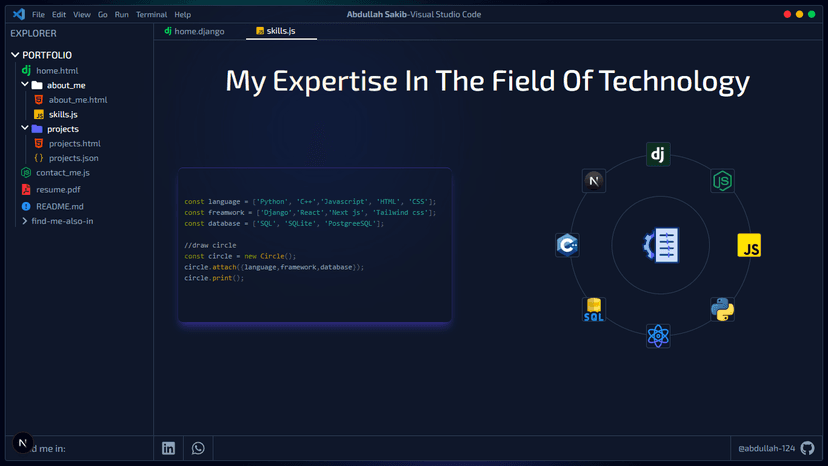
Task: Click the Node.js skill icon on the circle
Action: (x=722, y=181)
